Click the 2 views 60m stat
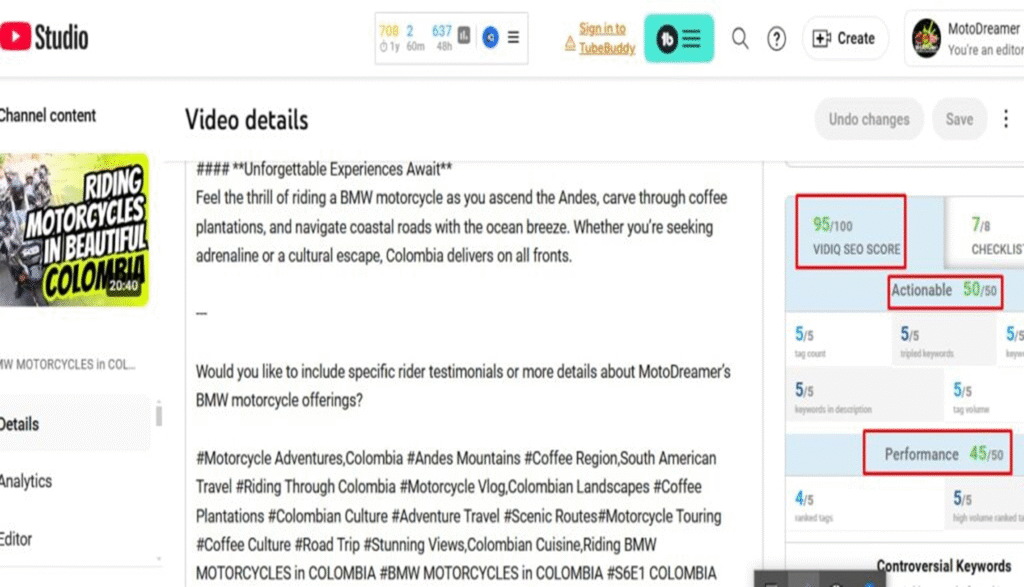This screenshot has height=587, width=1024. [x=415, y=38]
